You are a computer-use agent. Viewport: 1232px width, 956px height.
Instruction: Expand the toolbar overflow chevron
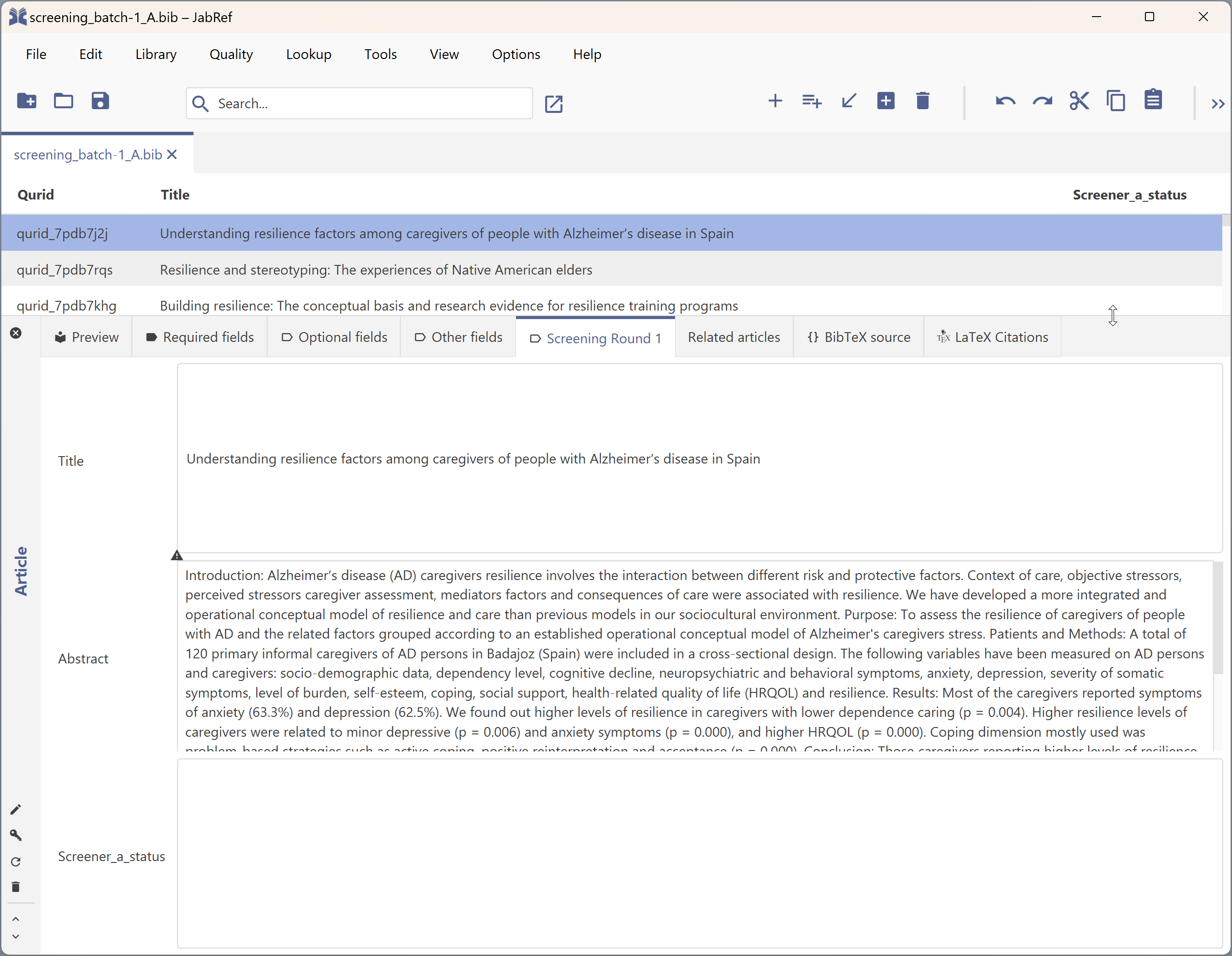(x=1218, y=104)
